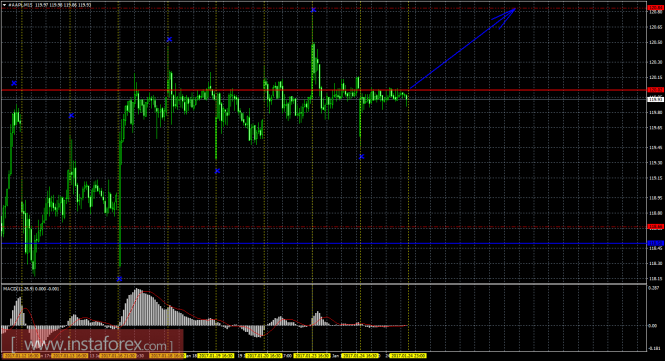The image size is (665, 361).
Task: Open the www.instaforex.com watermark link
Action: 92,344
